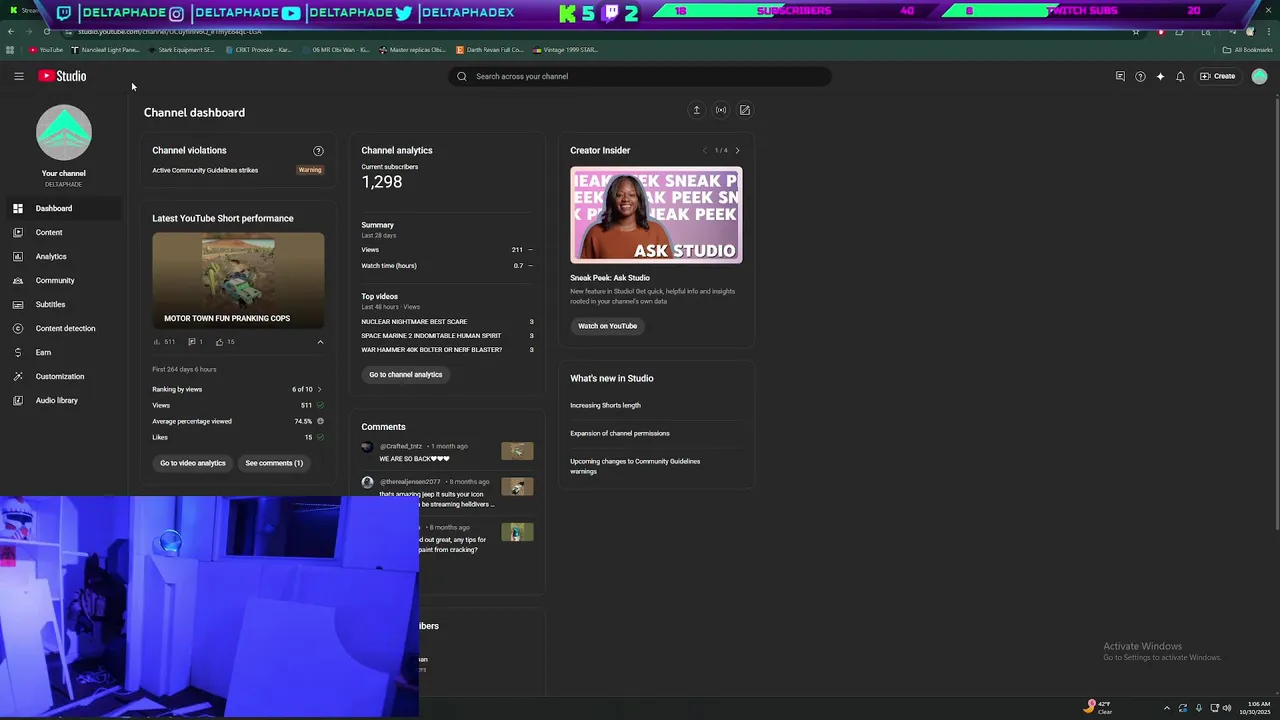Go to previous Creator Insider card
This screenshot has height=720, width=1280.
point(704,151)
